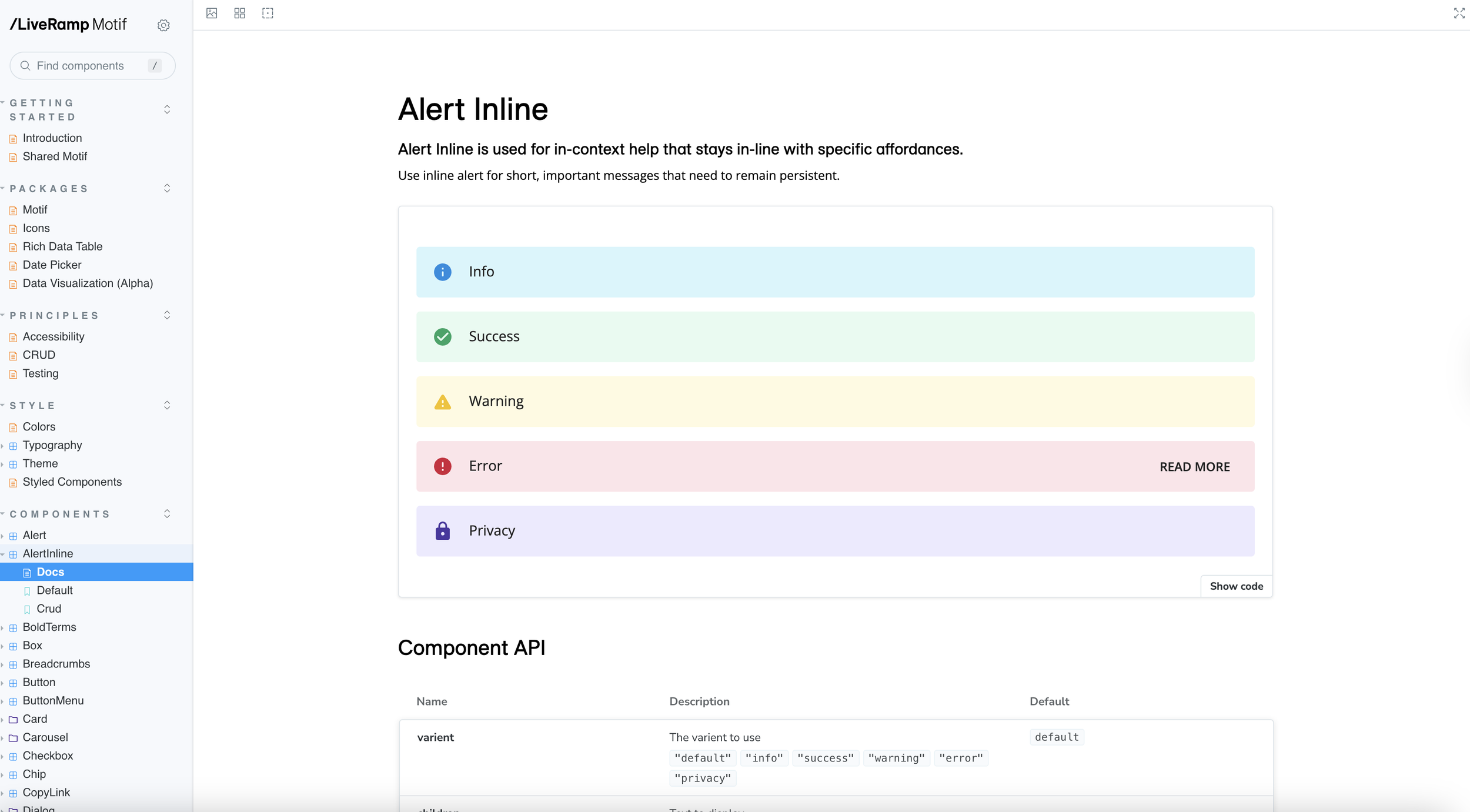The height and width of the screenshot is (812, 1470).
Task: Toggle canvas background image toolbar icon
Action: pos(212,13)
